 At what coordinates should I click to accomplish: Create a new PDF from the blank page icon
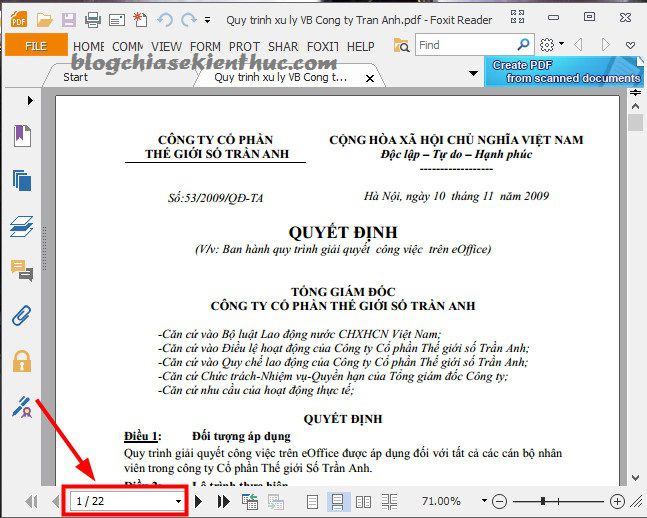[140, 19]
